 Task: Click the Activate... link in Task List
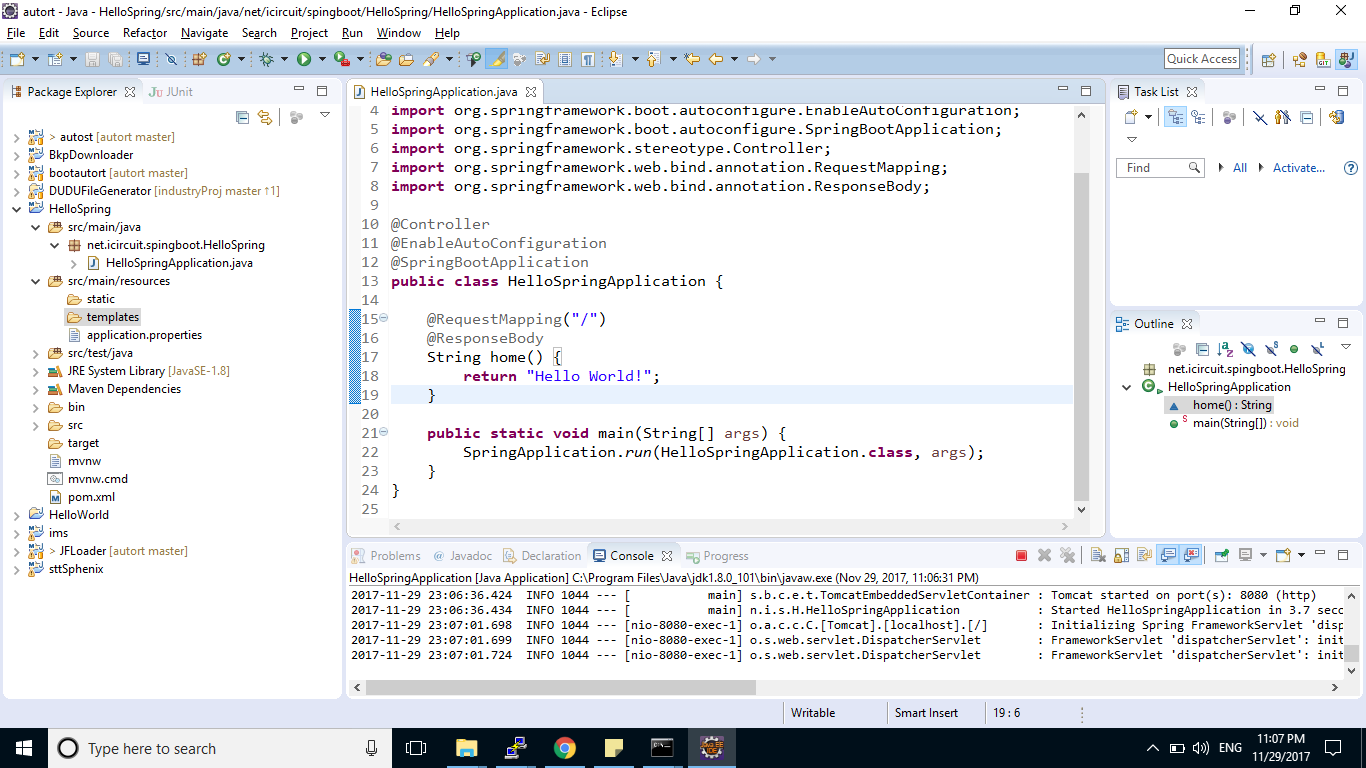coord(1299,168)
